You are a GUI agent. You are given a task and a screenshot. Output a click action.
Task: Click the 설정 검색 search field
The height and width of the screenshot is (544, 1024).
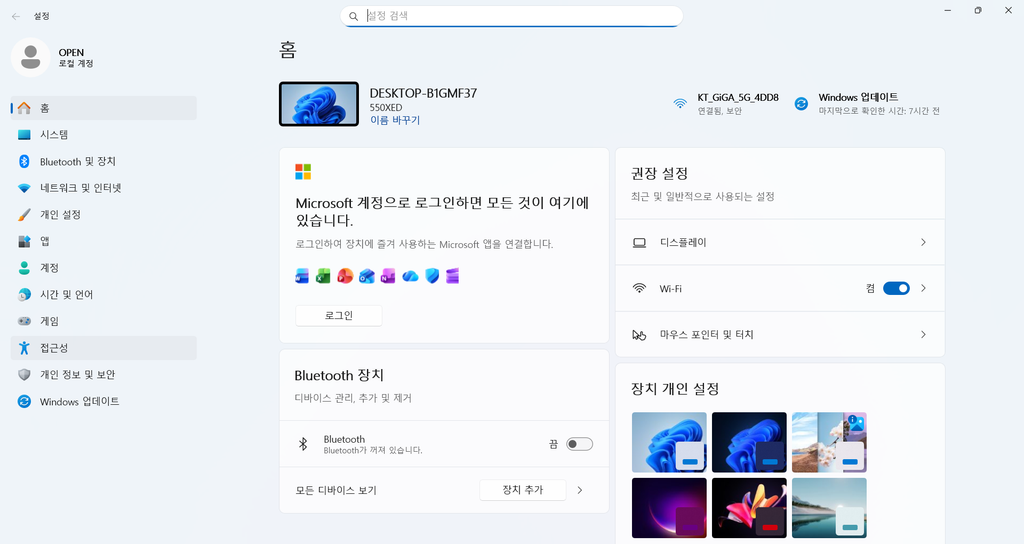point(511,16)
